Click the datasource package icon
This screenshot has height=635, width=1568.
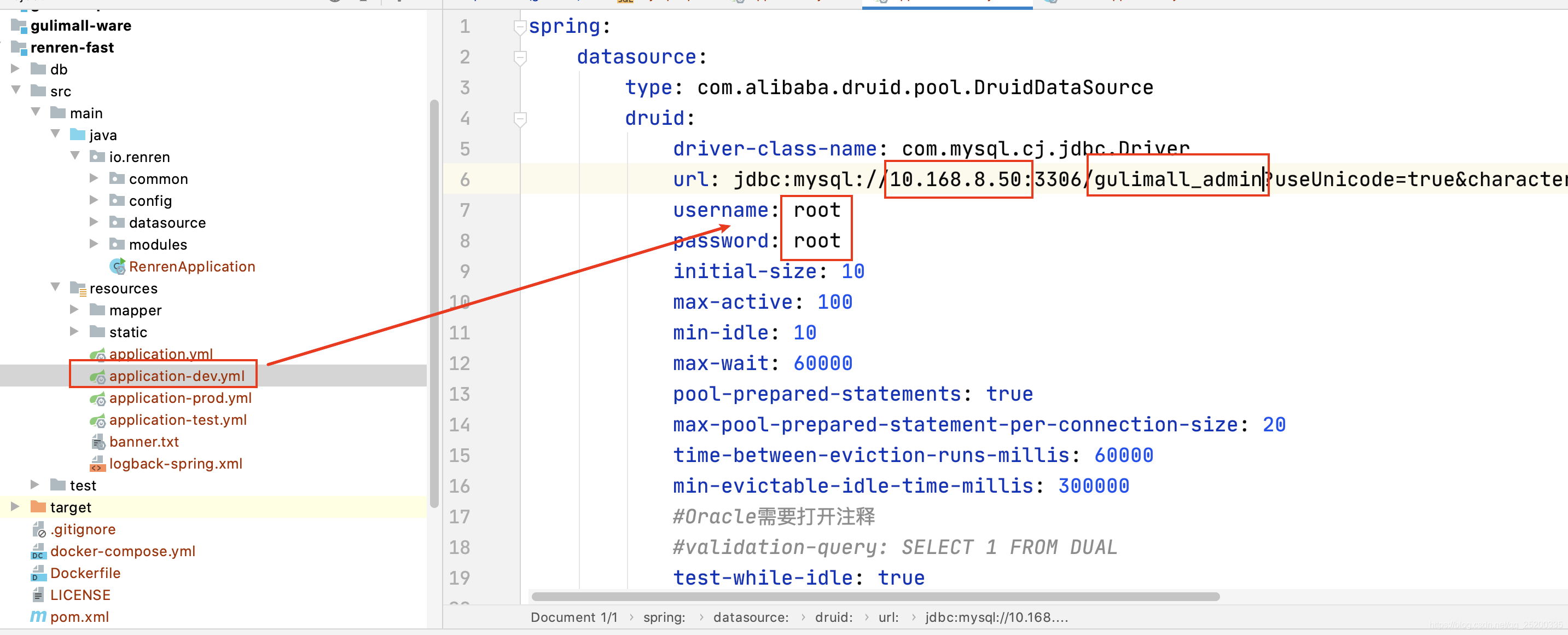(117, 222)
